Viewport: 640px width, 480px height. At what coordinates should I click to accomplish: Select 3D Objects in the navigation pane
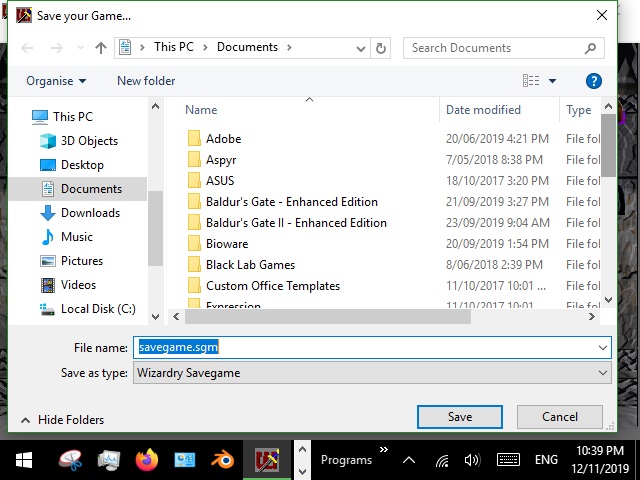pos(79,141)
